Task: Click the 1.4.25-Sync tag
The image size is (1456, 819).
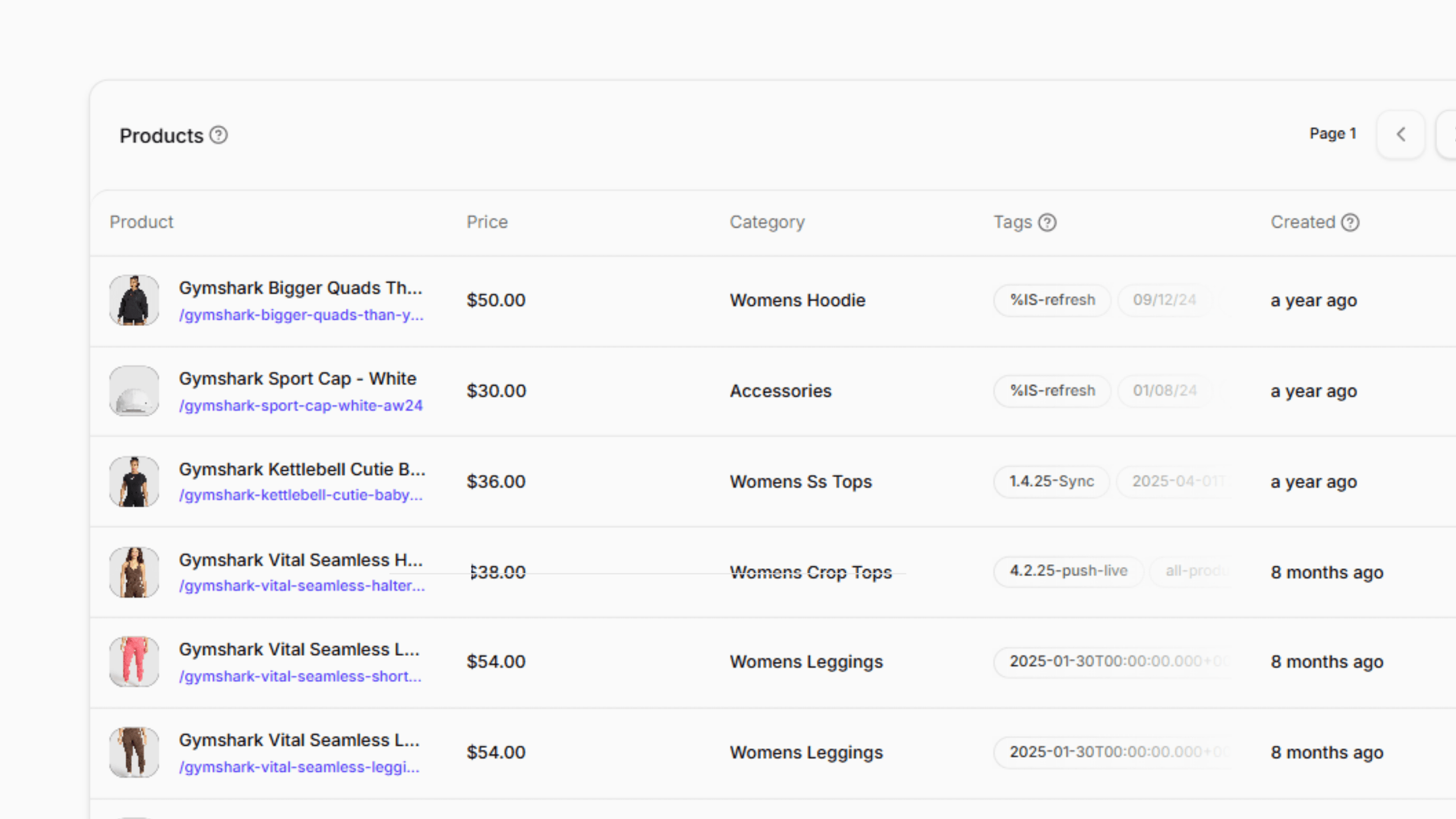Action: [x=1052, y=481]
